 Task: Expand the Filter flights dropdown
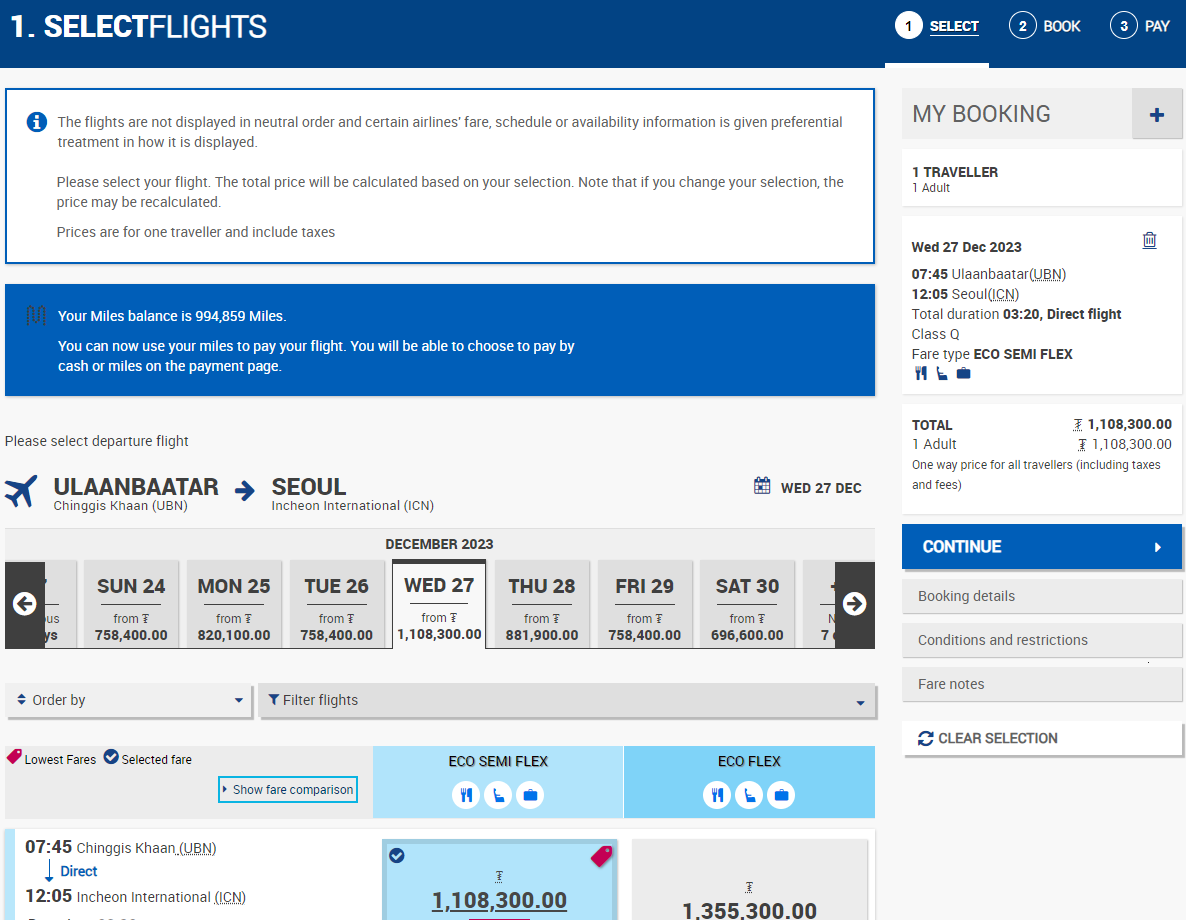tap(567, 701)
